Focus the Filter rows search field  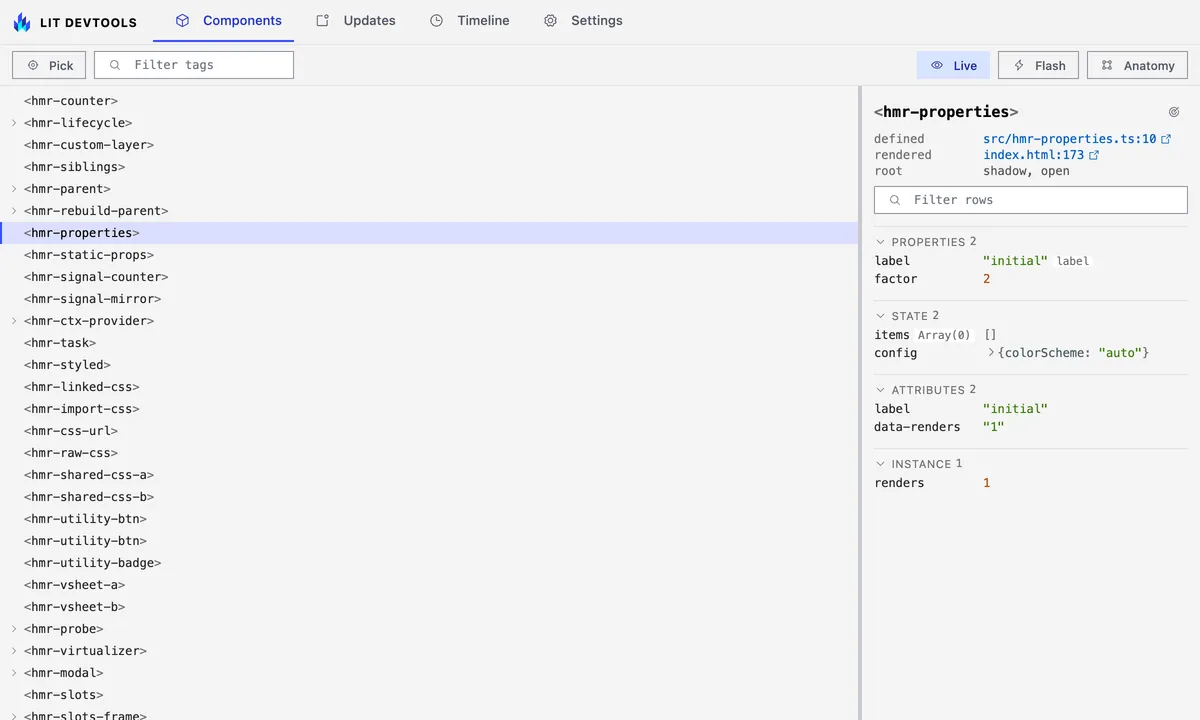click(1031, 200)
